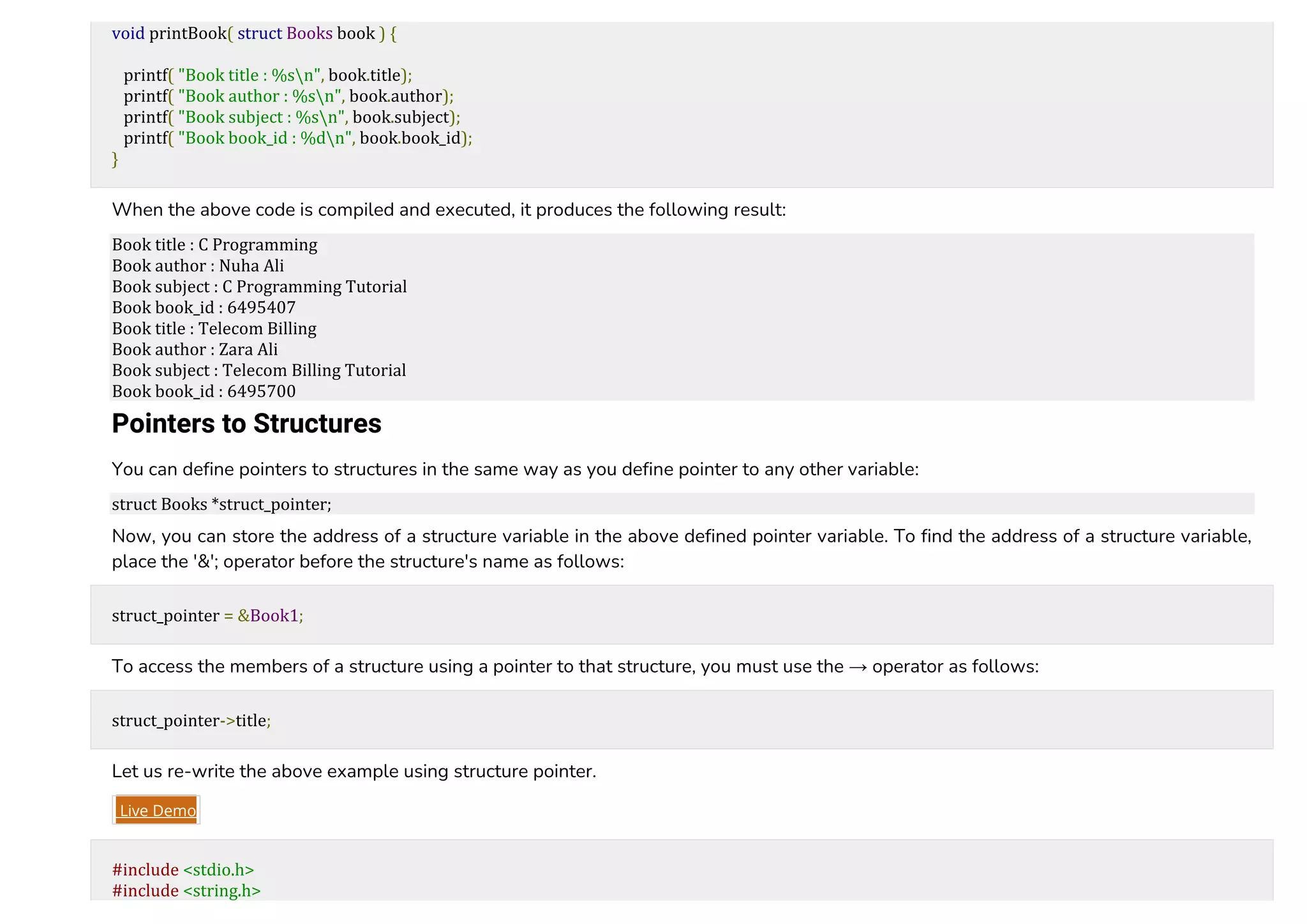Click 'void printBook( struct Books book )' line
The image size is (1307, 924).
[255, 33]
